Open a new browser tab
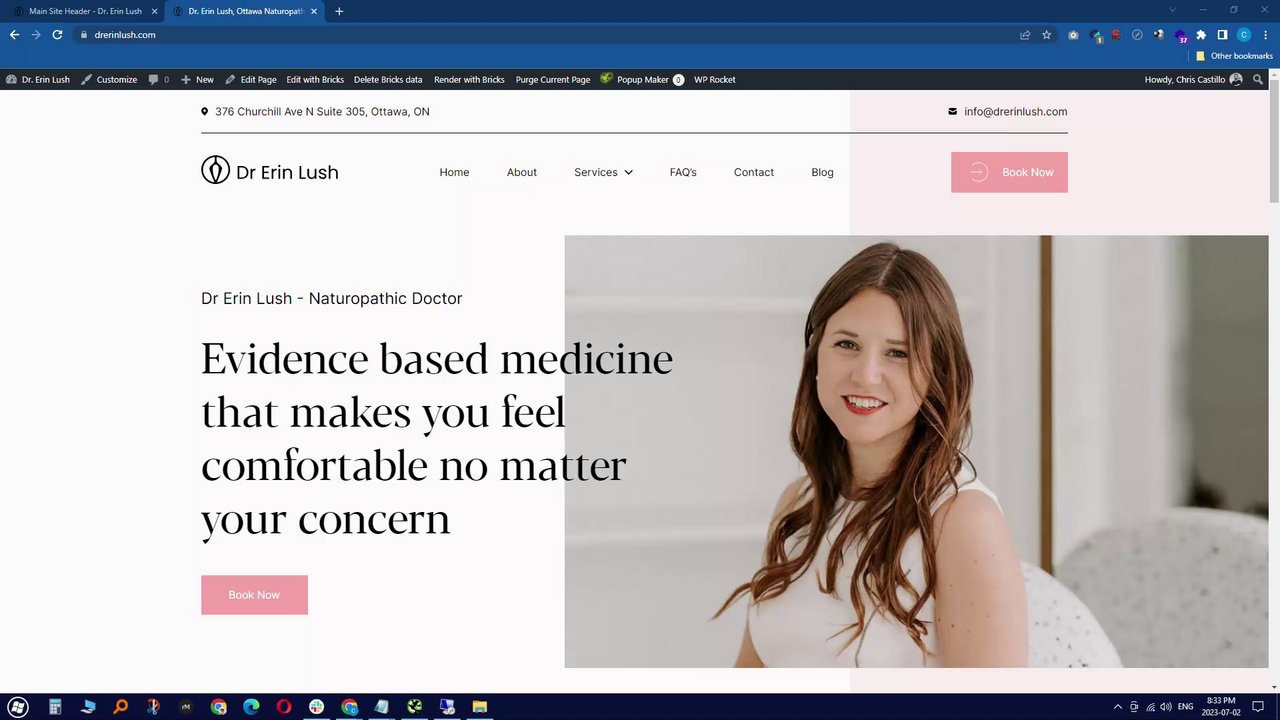The height and width of the screenshot is (720, 1280). click(339, 11)
